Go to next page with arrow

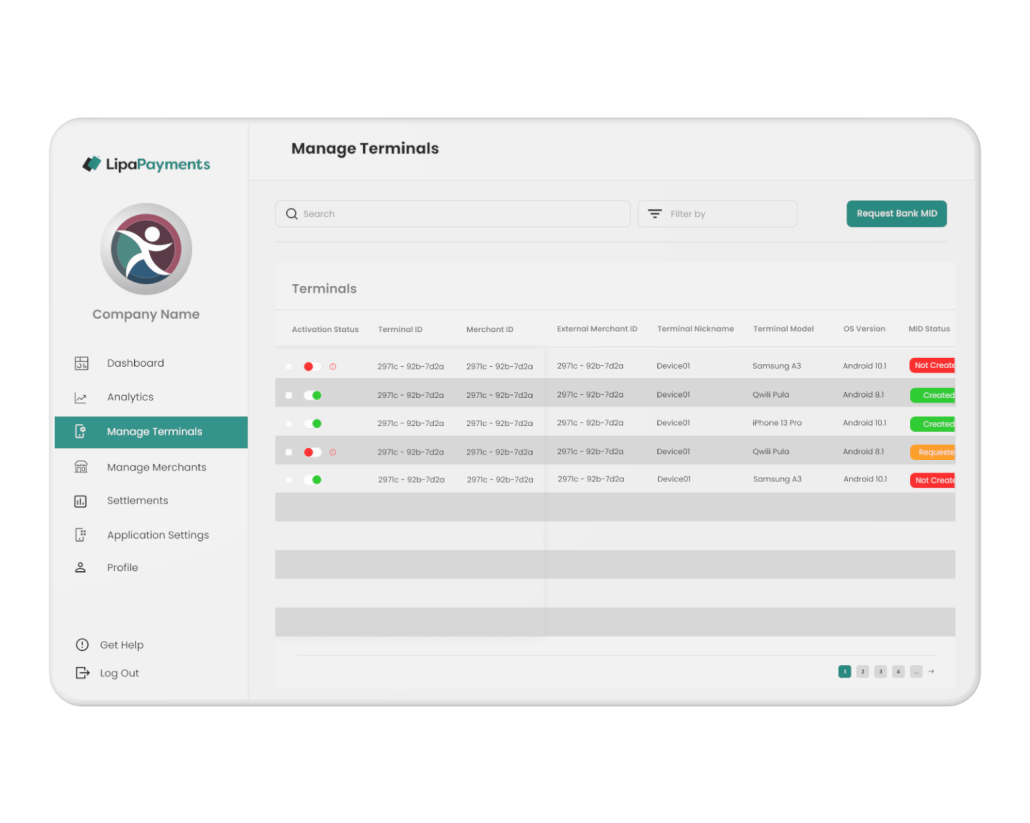[x=931, y=672]
